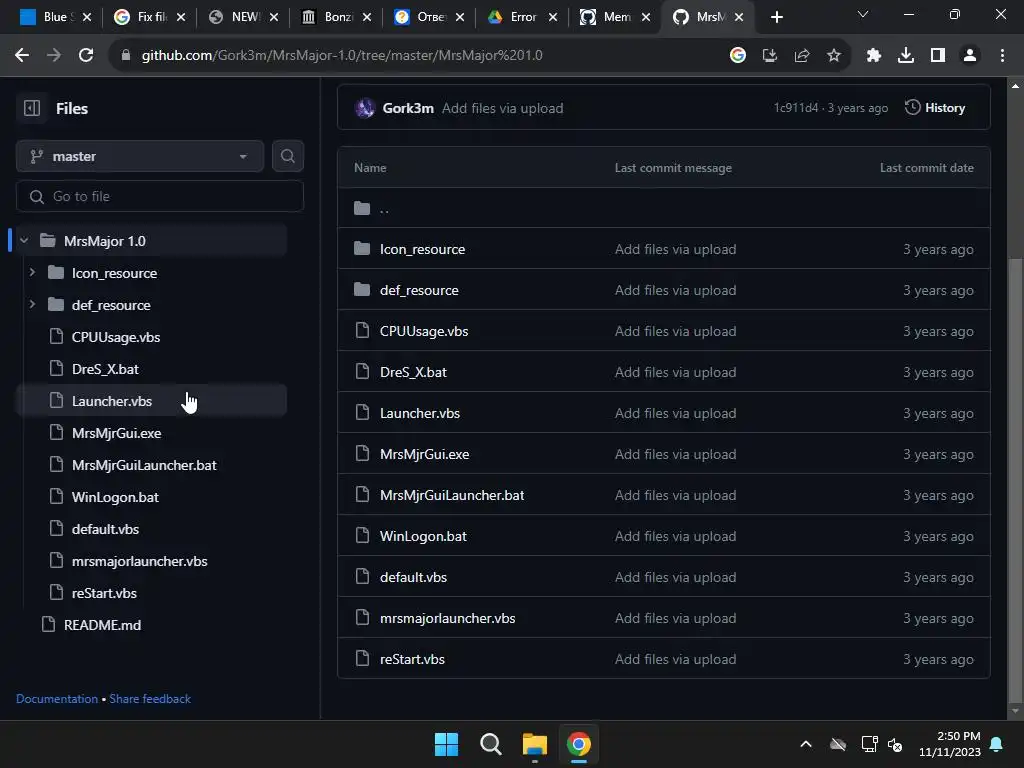
Task: Open def_resource folder in the table
Action: click(x=419, y=290)
